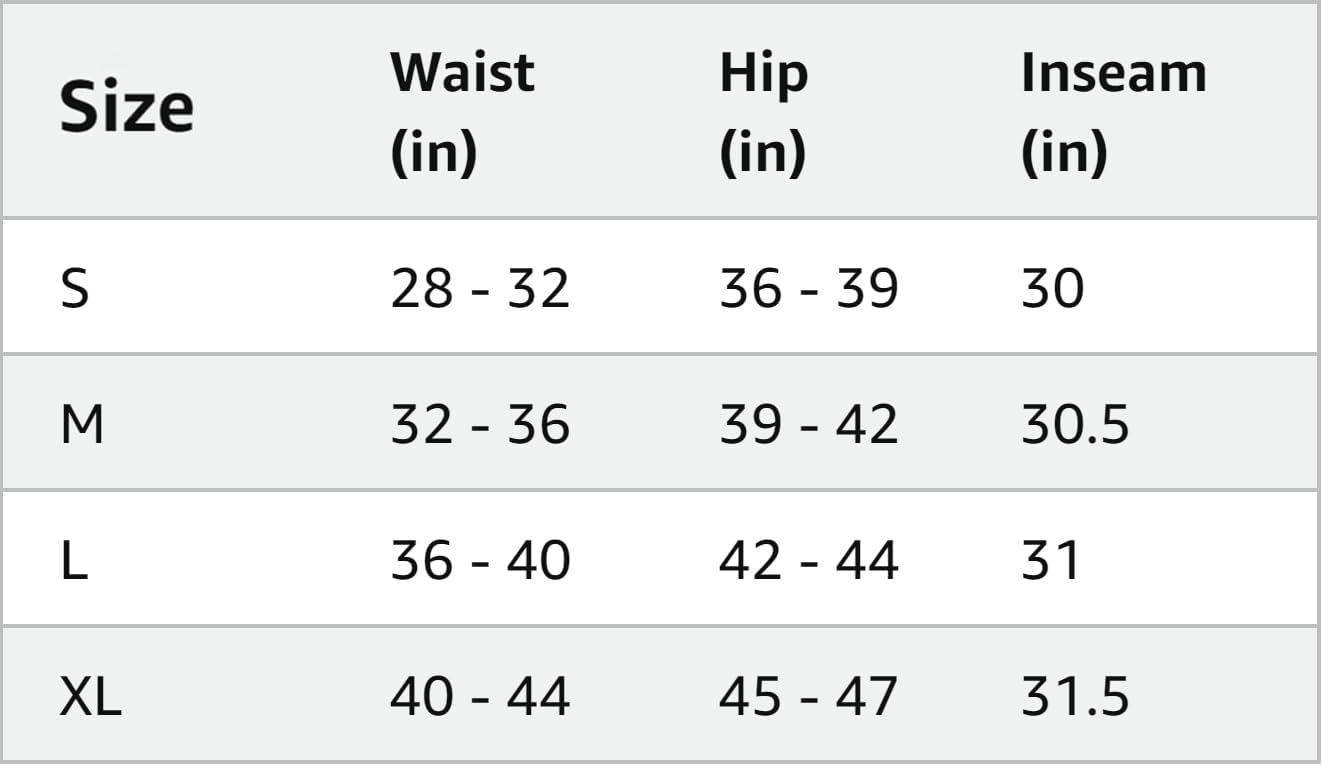Image resolution: width=1322 pixels, height=765 pixels.
Task: Click waist value 40 - 44
Action: 480,696
